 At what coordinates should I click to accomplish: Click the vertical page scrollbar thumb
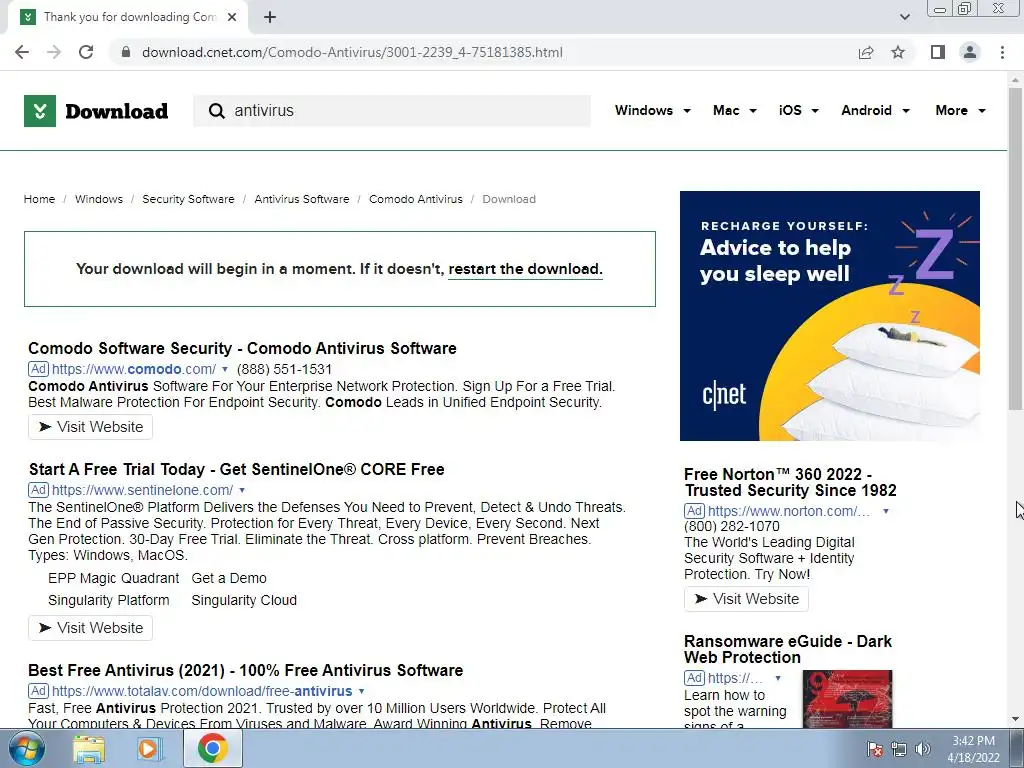[x=1015, y=248]
